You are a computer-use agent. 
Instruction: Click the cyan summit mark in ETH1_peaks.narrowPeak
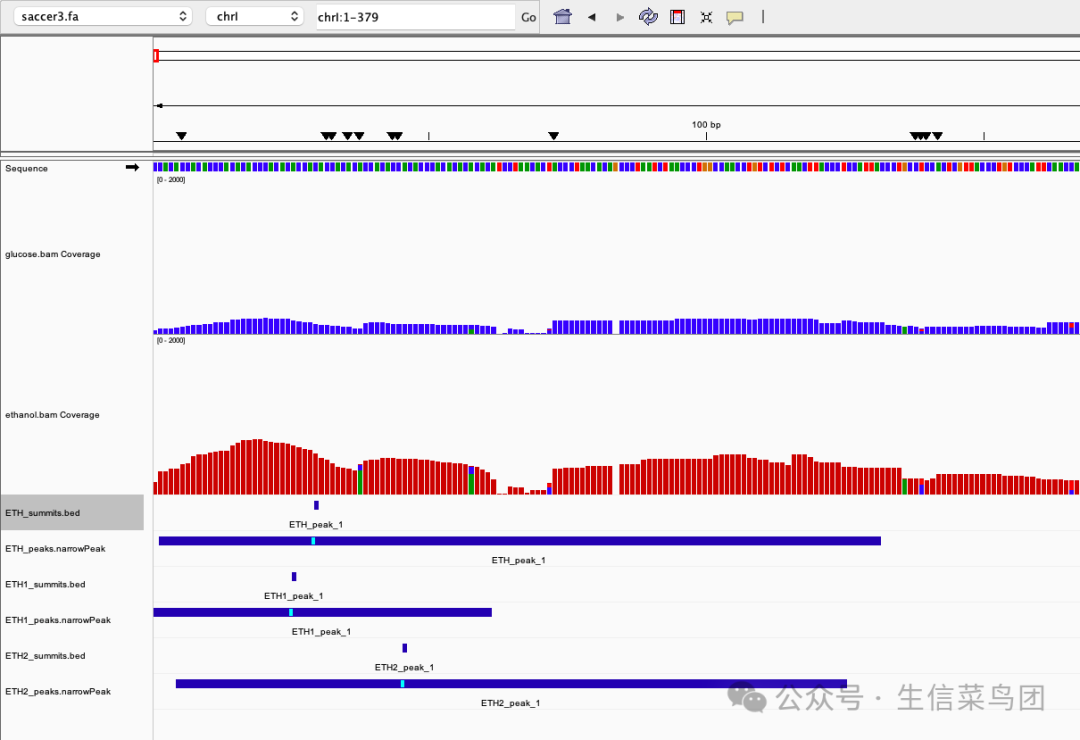pyautogui.click(x=291, y=613)
